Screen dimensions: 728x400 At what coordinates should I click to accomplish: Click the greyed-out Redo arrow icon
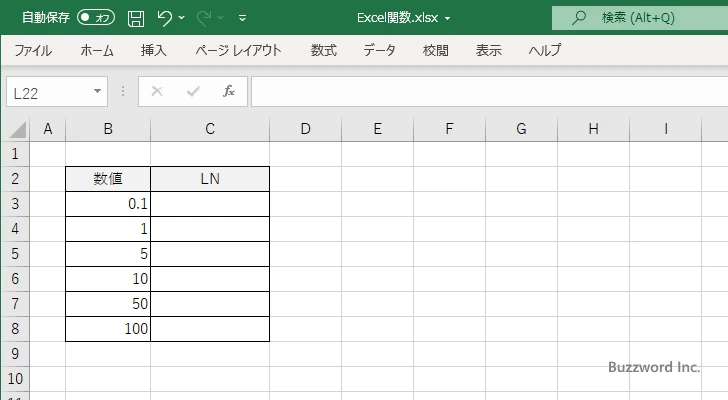[x=203, y=18]
